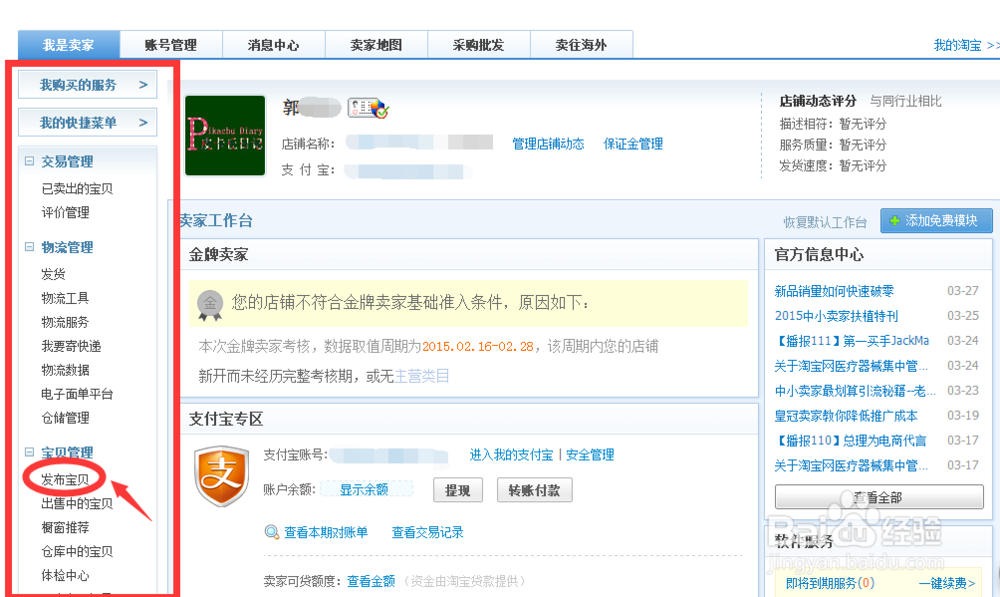1000x597 pixels.
Task: Click the 提现 button
Action: tap(458, 490)
